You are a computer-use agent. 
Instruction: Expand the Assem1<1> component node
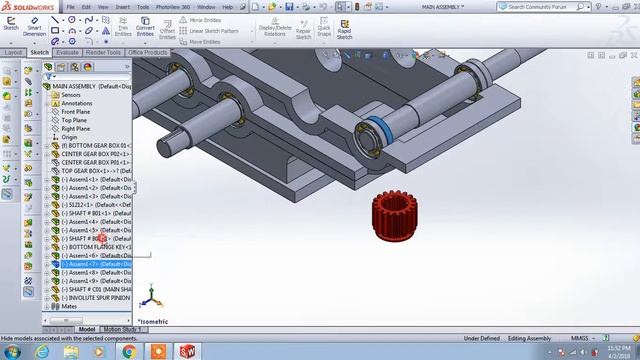47,180
